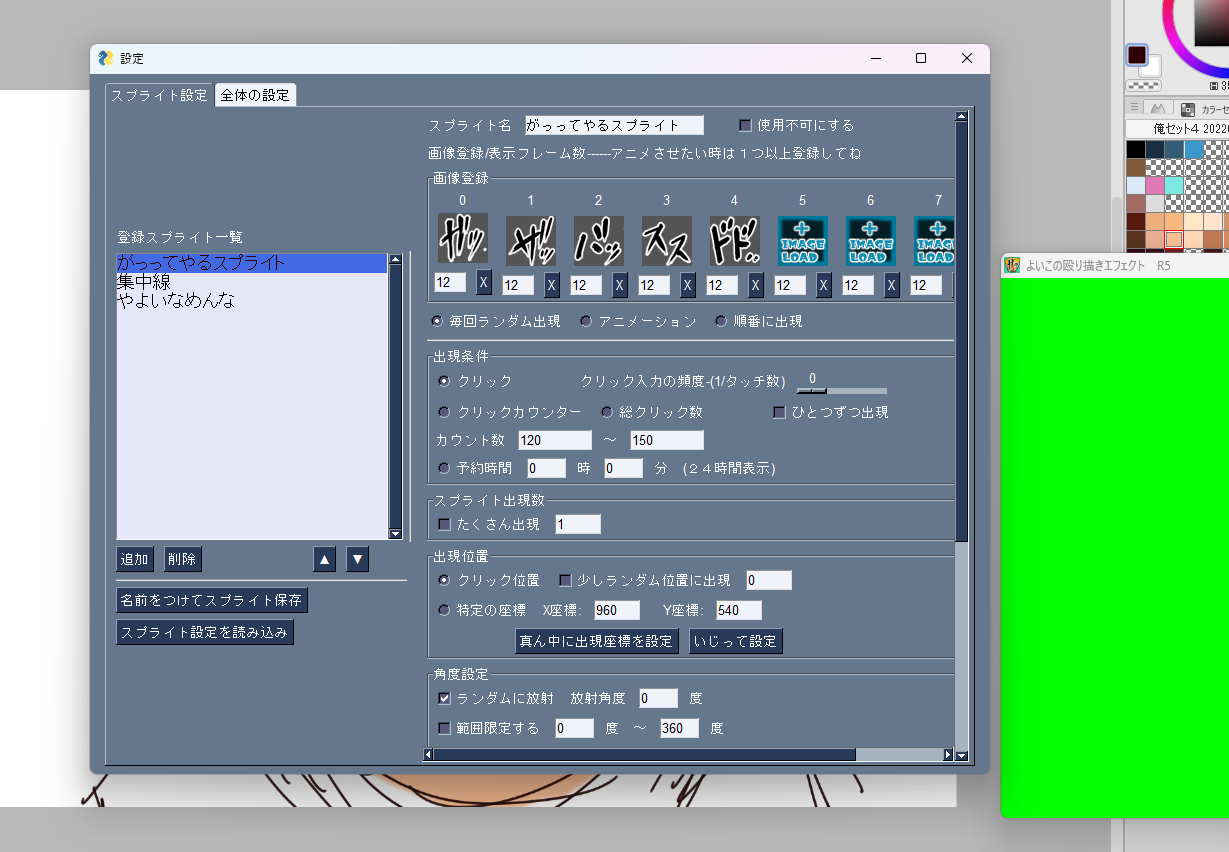1229x852 pixels.
Task: Check ひとつずつ出現
Action: (779, 411)
